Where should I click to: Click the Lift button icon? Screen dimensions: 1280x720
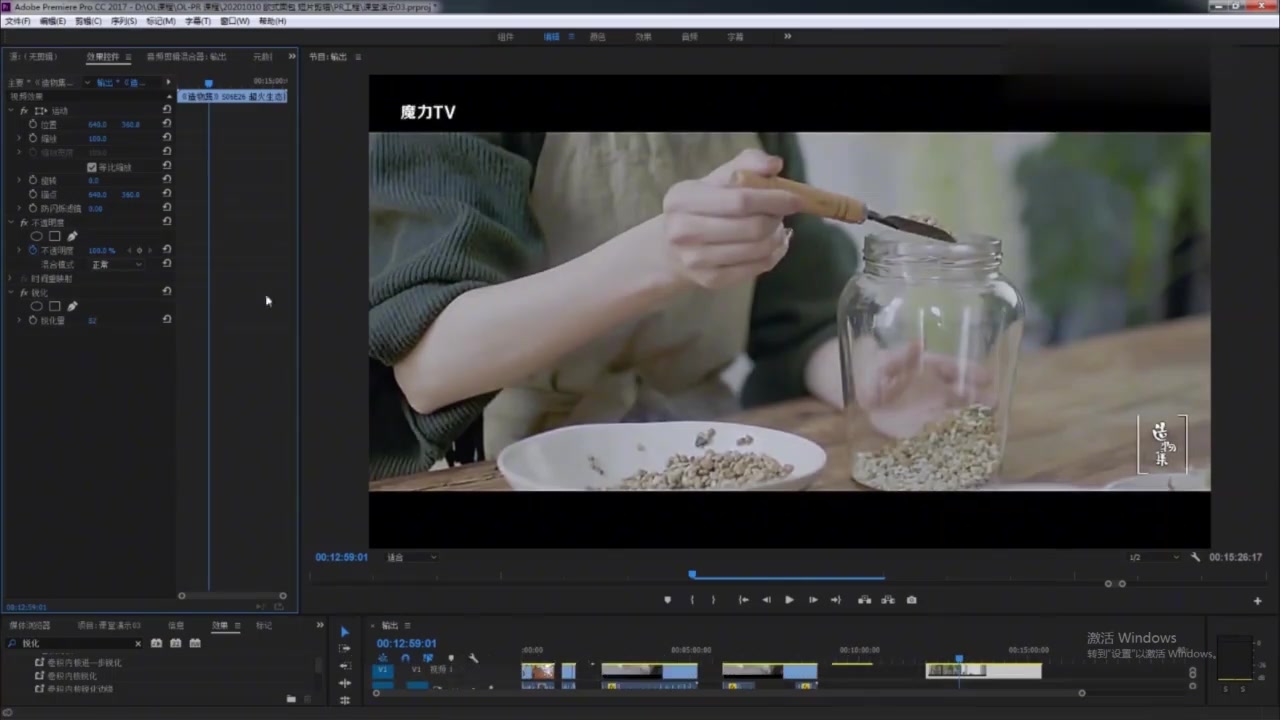[x=864, y=600]
